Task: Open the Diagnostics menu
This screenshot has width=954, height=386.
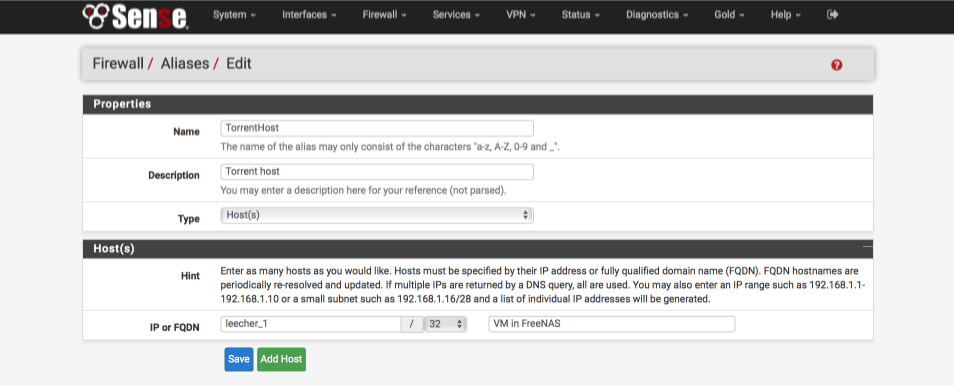Action: pyautogui.click(x=657, y=15)
